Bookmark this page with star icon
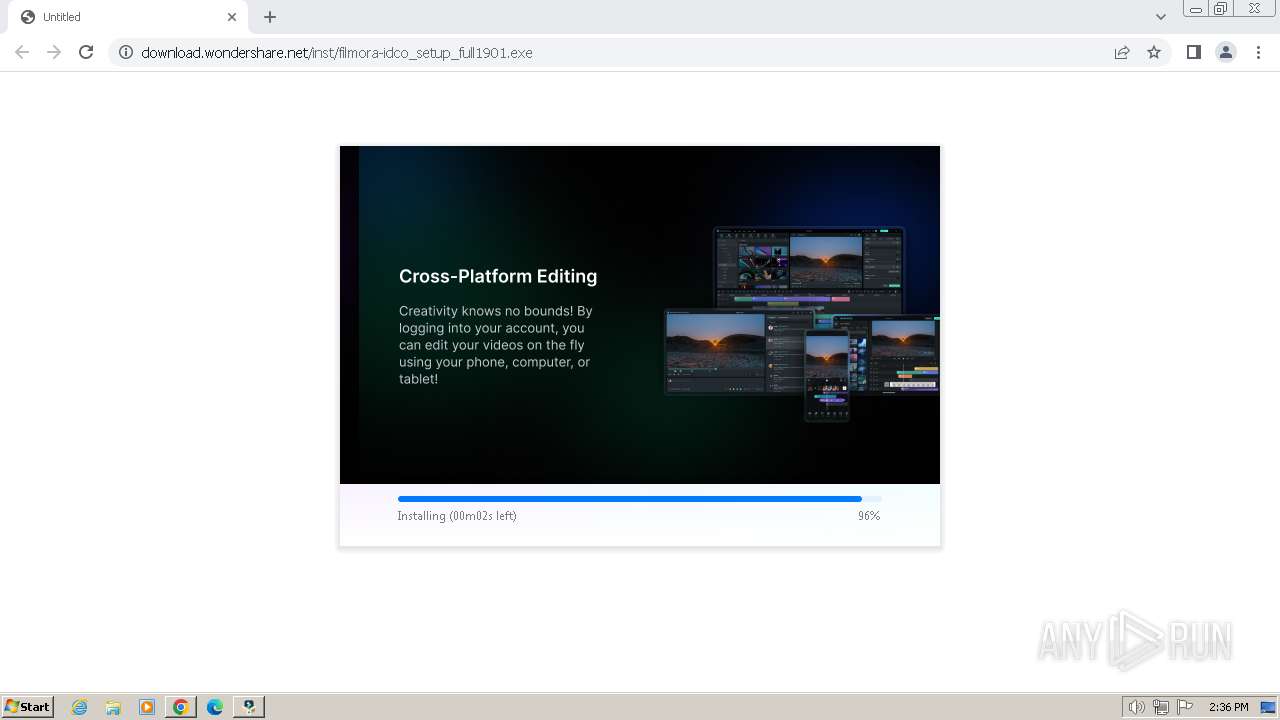Screen dimensions: 1280x720 pos(1154,52)
